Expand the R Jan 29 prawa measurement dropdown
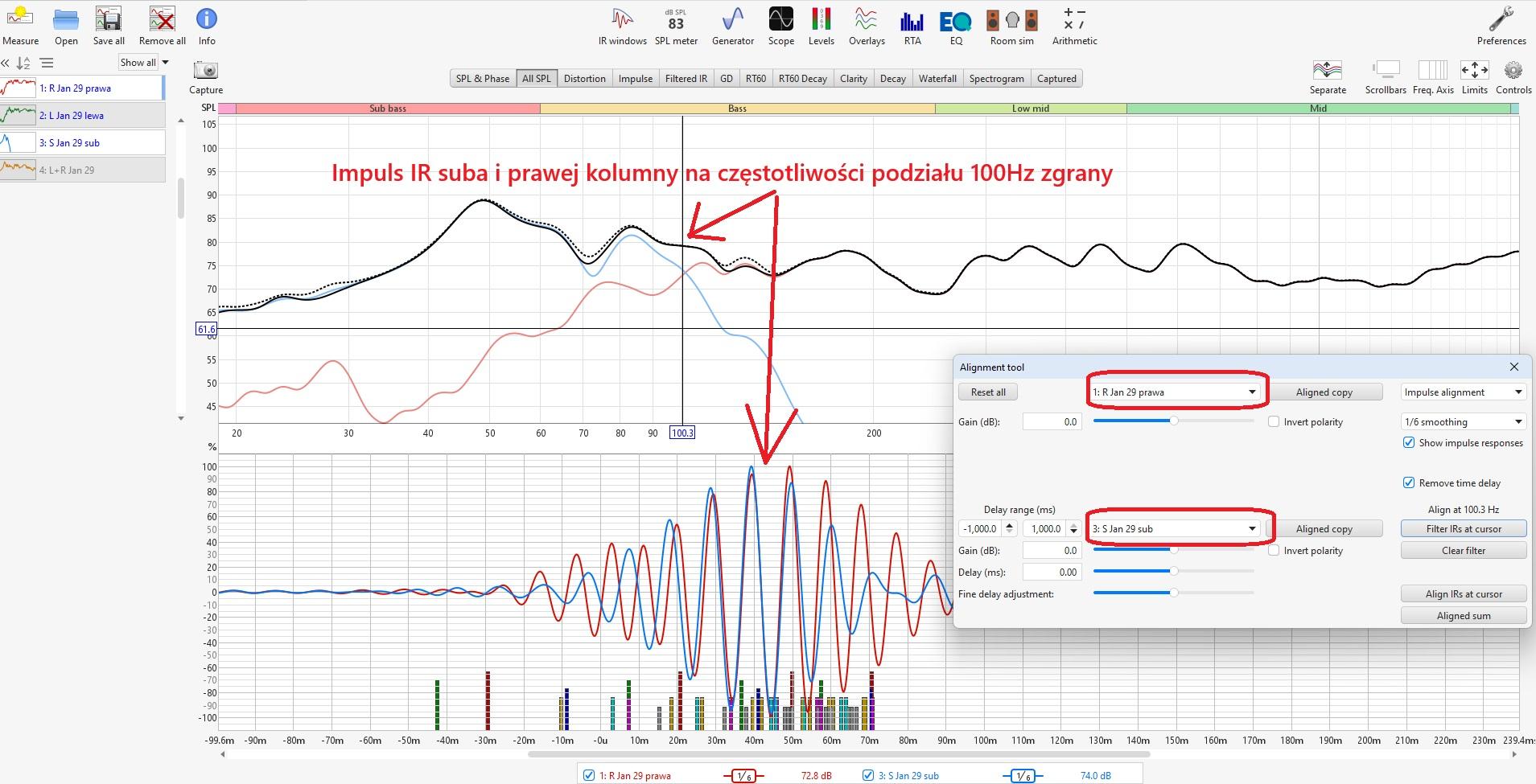 coord(1252,392)
